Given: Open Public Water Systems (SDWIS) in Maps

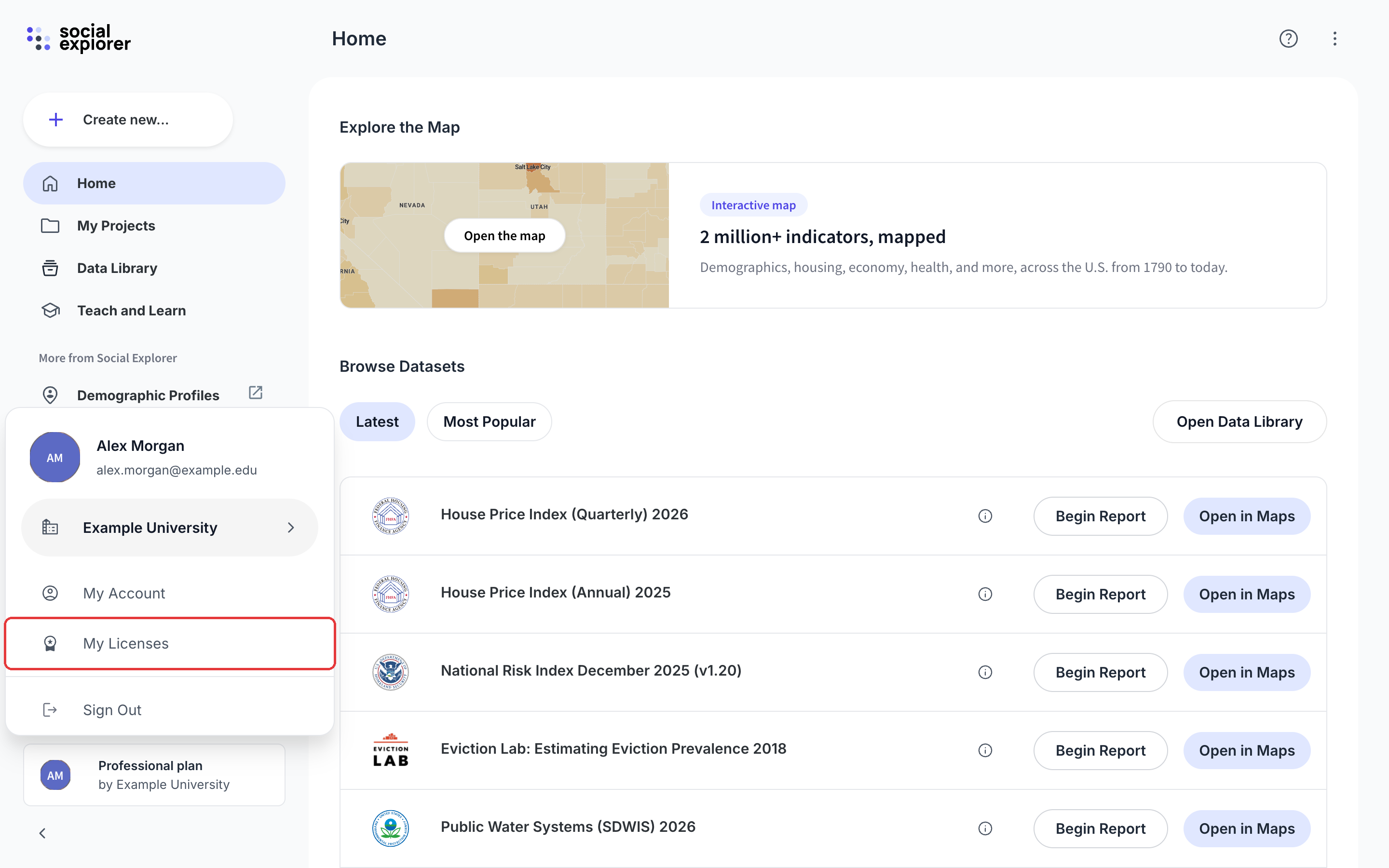Looking at the screenshot, I should point(1247,828).
